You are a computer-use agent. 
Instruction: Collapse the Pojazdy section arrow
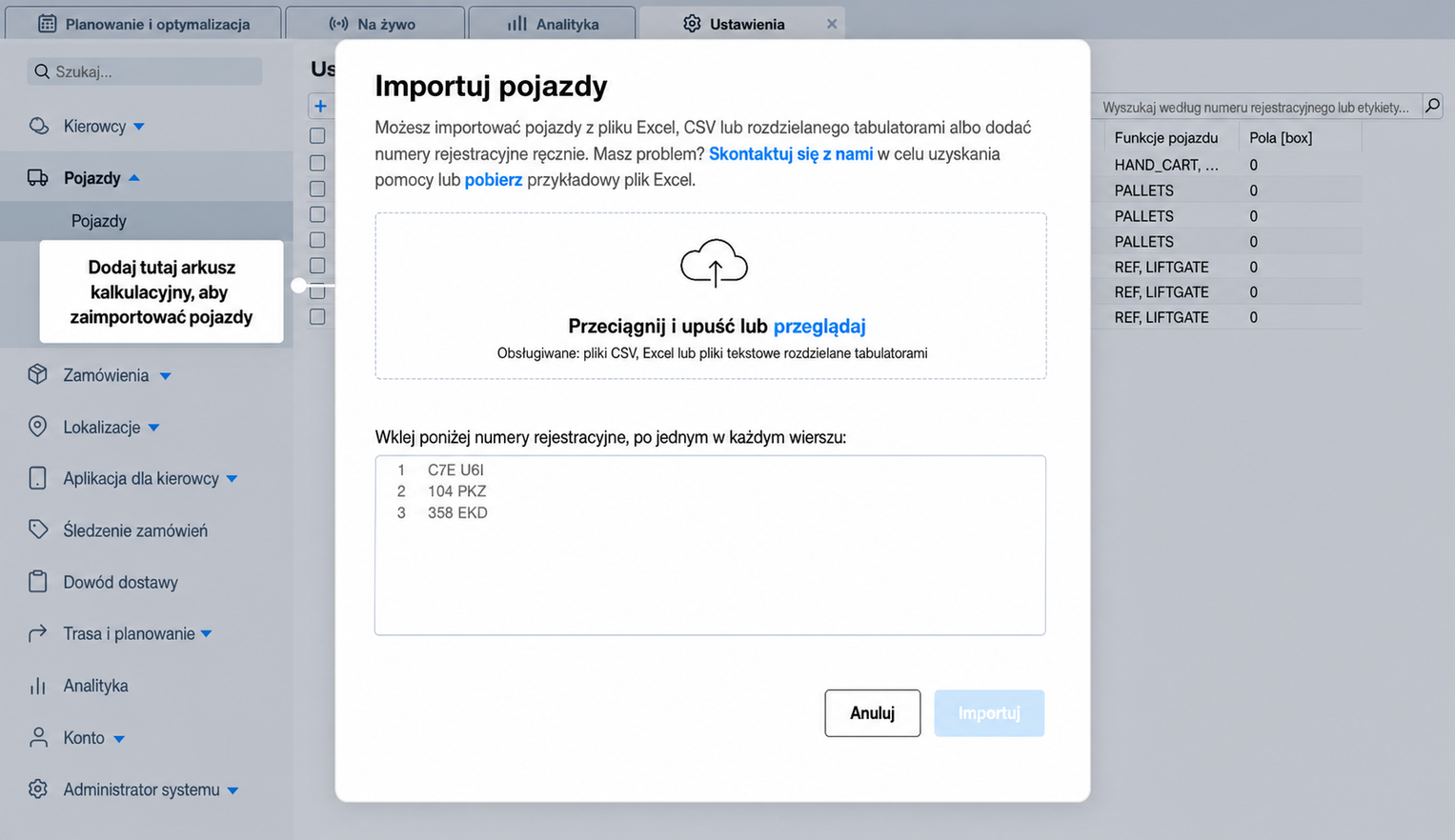(134, 178)
